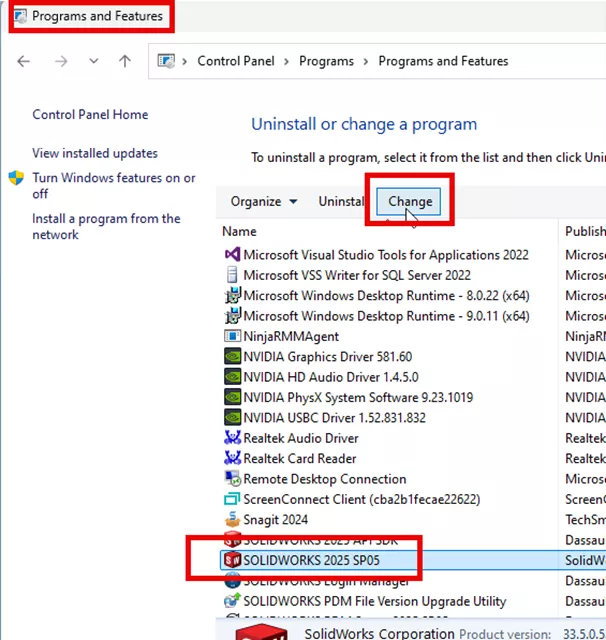Image resolution: width=606 pixels, height=640 pixels.
Task: Click the Forward navigation arrow
Action: 61,61
